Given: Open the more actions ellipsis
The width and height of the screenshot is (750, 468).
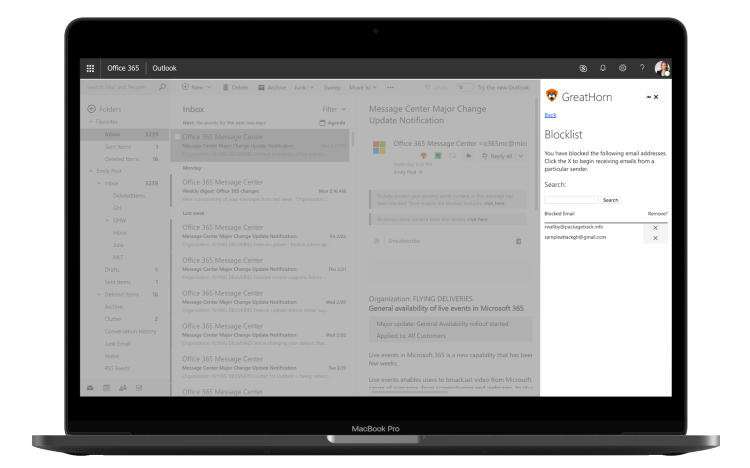Looking at the screenshot, I should pyautogui.click(x=390, y=88).
